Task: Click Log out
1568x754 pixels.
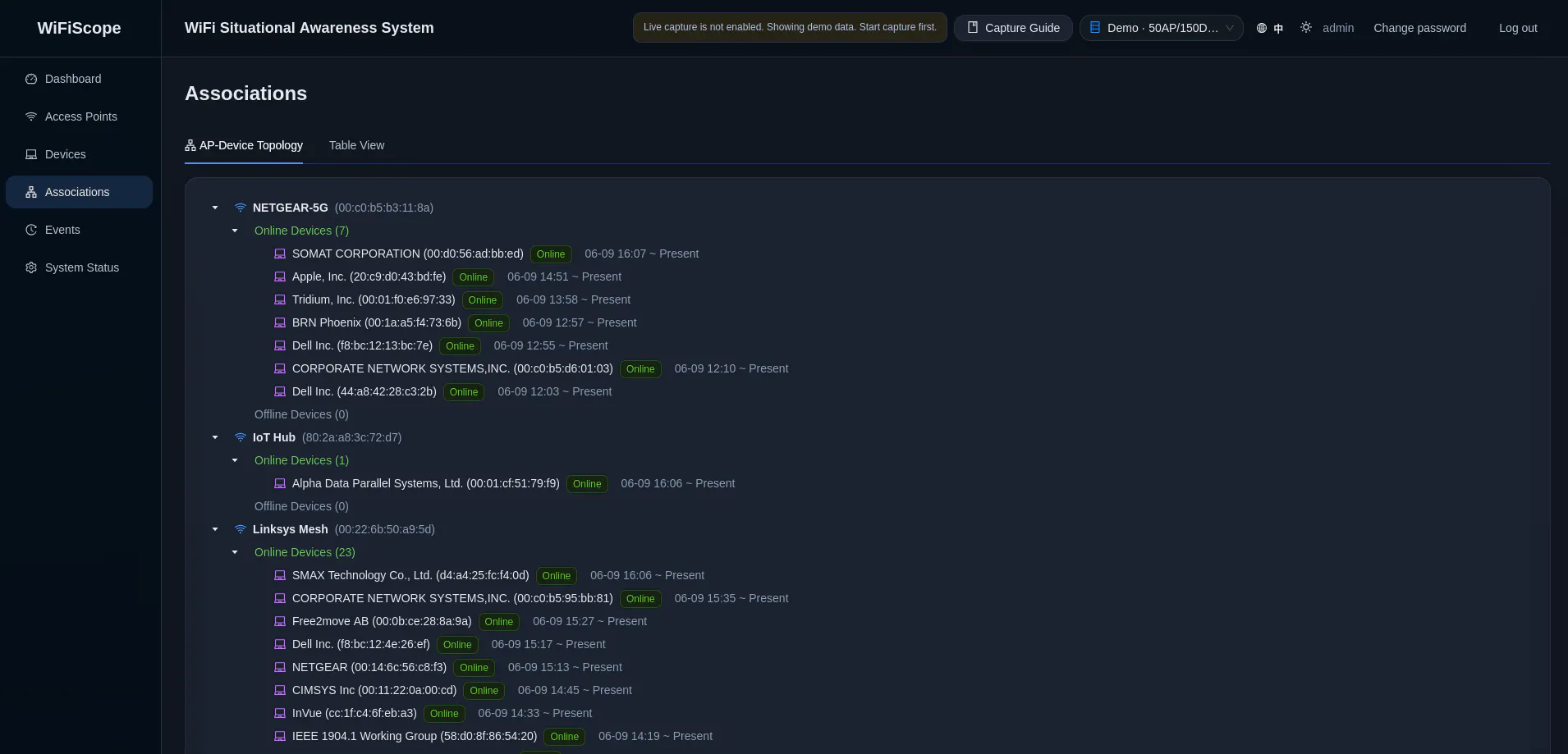Action: pos(1518,28)
